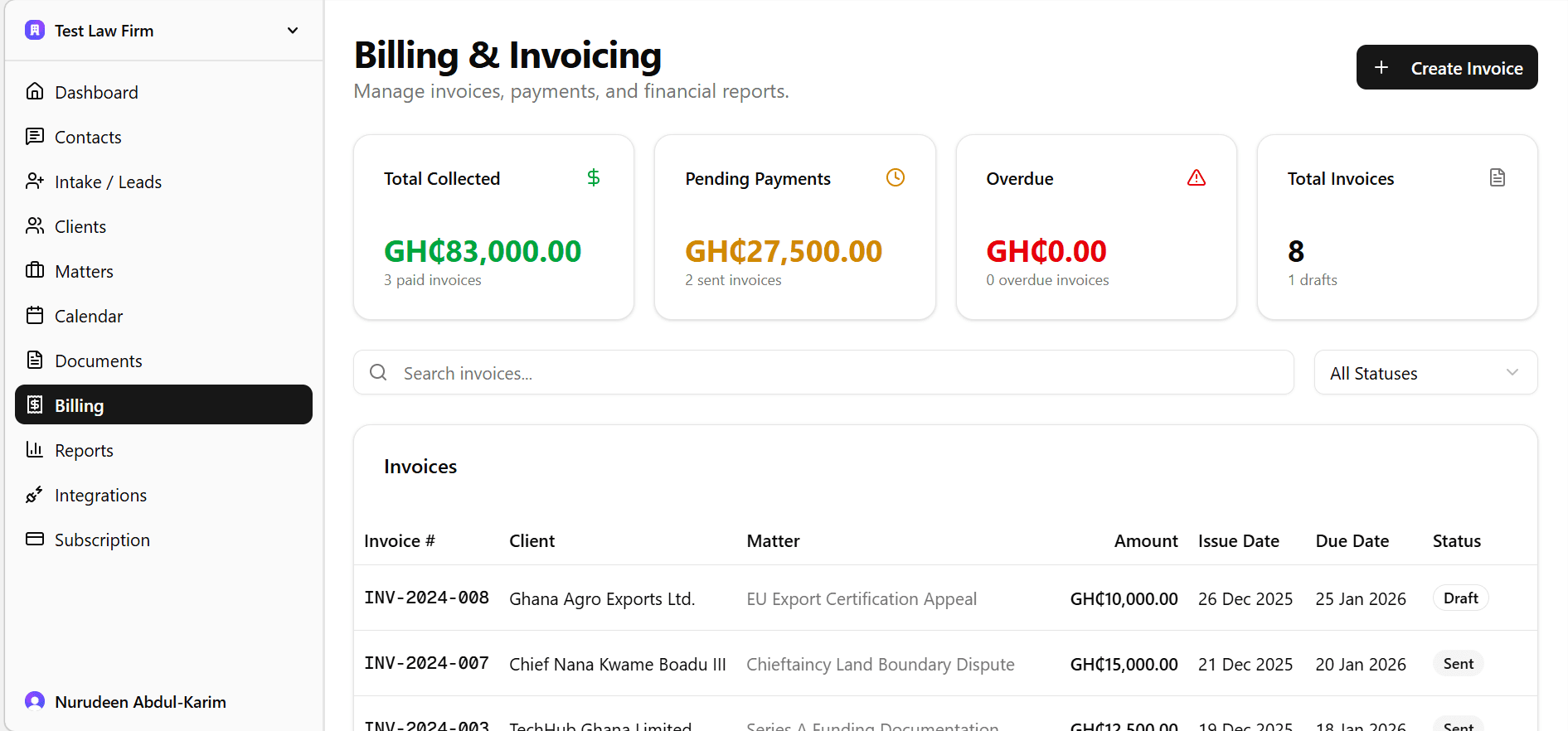Click the Contacts chat bubble icon
This screenshot has width=1568, height=731.
coord(35,136)
